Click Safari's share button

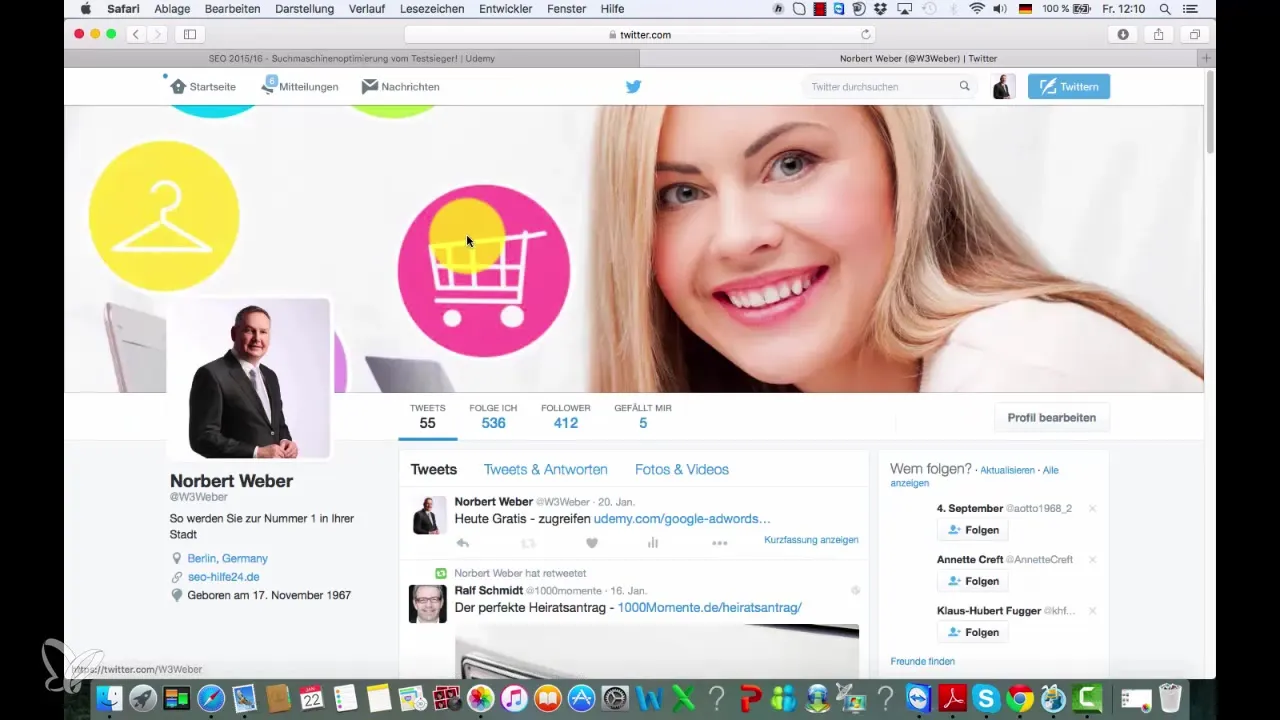pyautogui.click(x=1159, y=34)
